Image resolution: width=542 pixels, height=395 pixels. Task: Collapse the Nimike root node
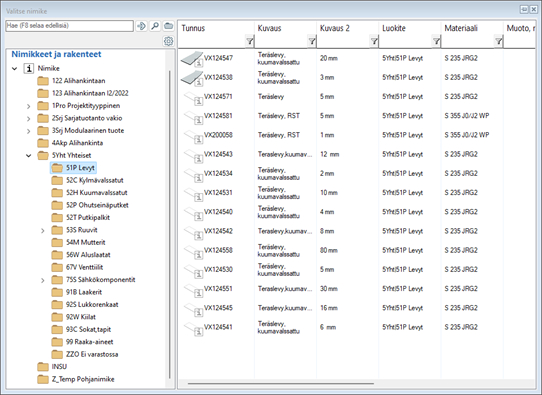15,68
